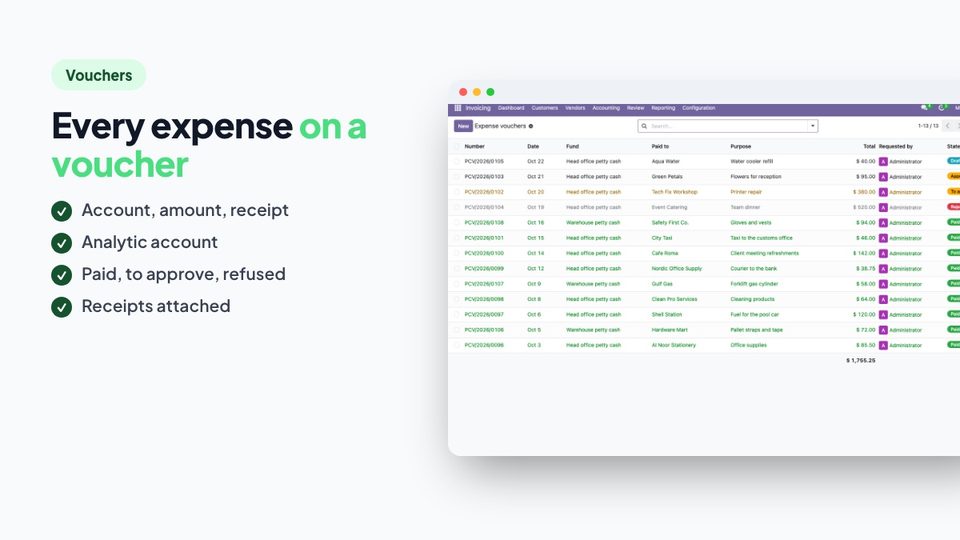Click the '$ 1,755.25' grand total

[x=861, y=361]
